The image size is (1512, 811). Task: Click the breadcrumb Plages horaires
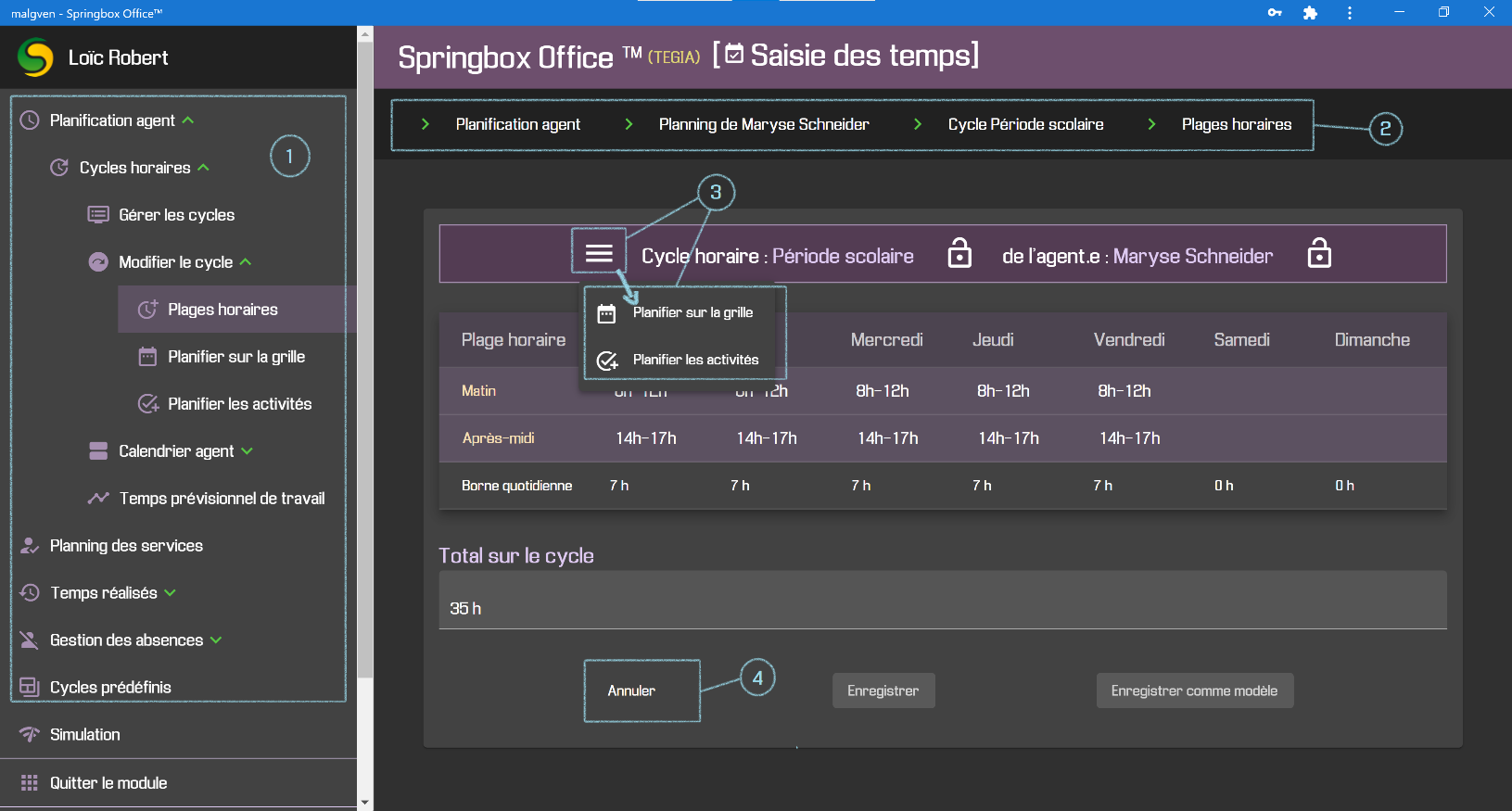point(1237,124)
